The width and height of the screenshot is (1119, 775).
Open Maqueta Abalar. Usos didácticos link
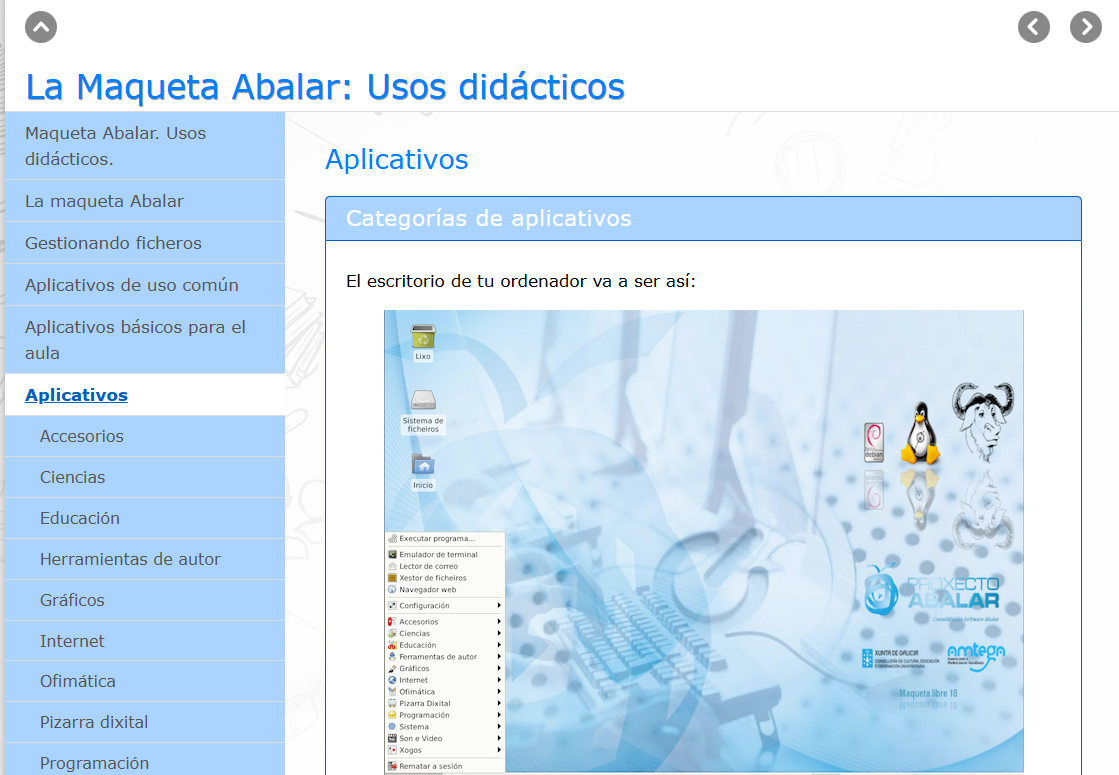[115, 146]
